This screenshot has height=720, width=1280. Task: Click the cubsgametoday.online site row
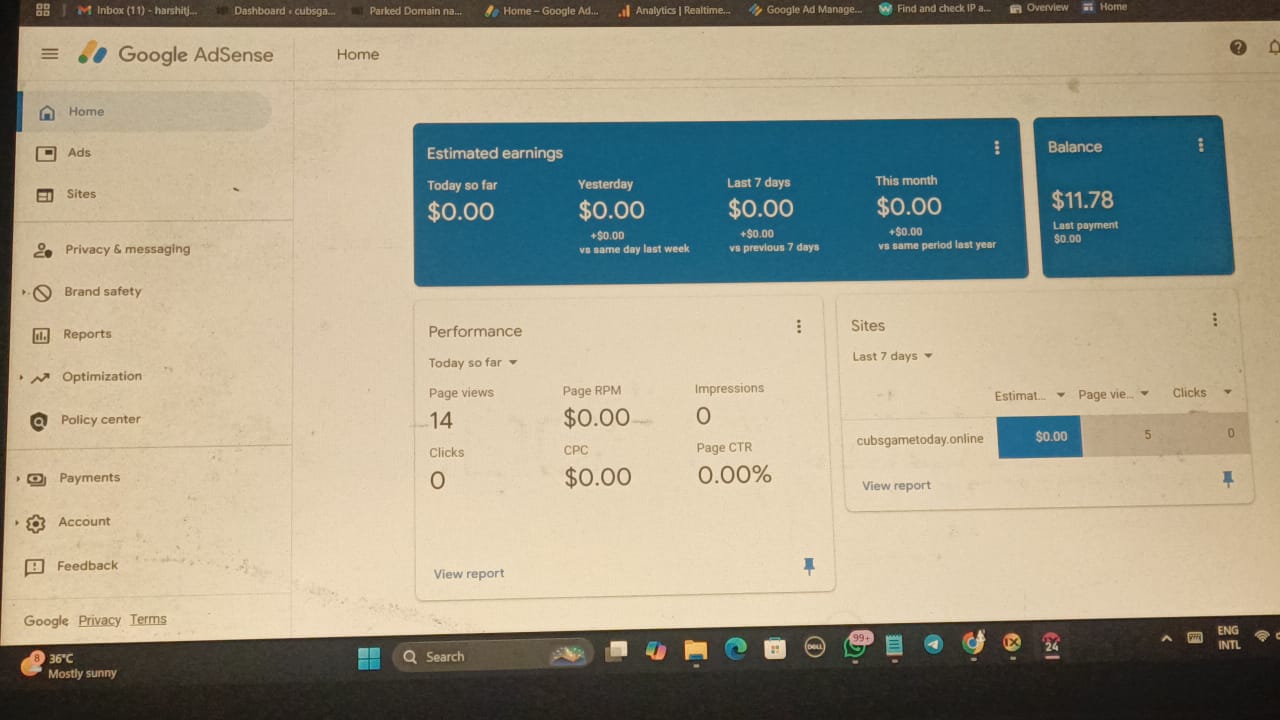click(x=1045, y=436)
